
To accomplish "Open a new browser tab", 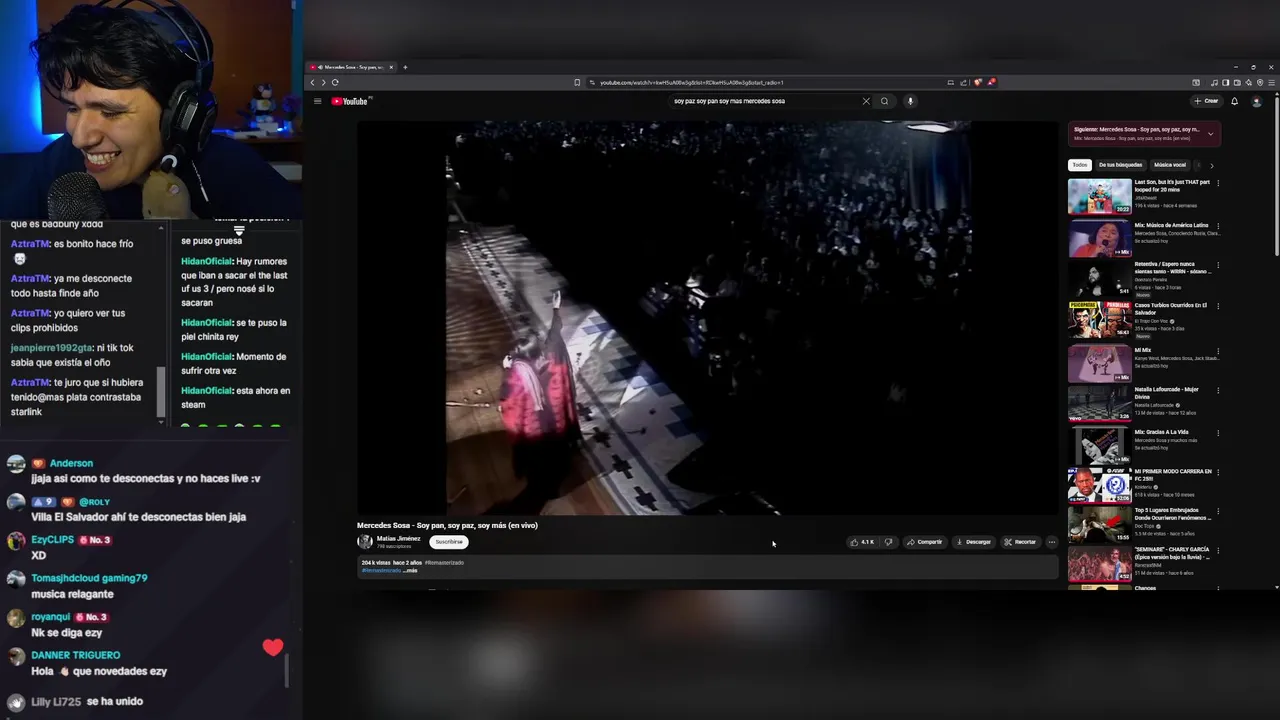I will [405, 67].
